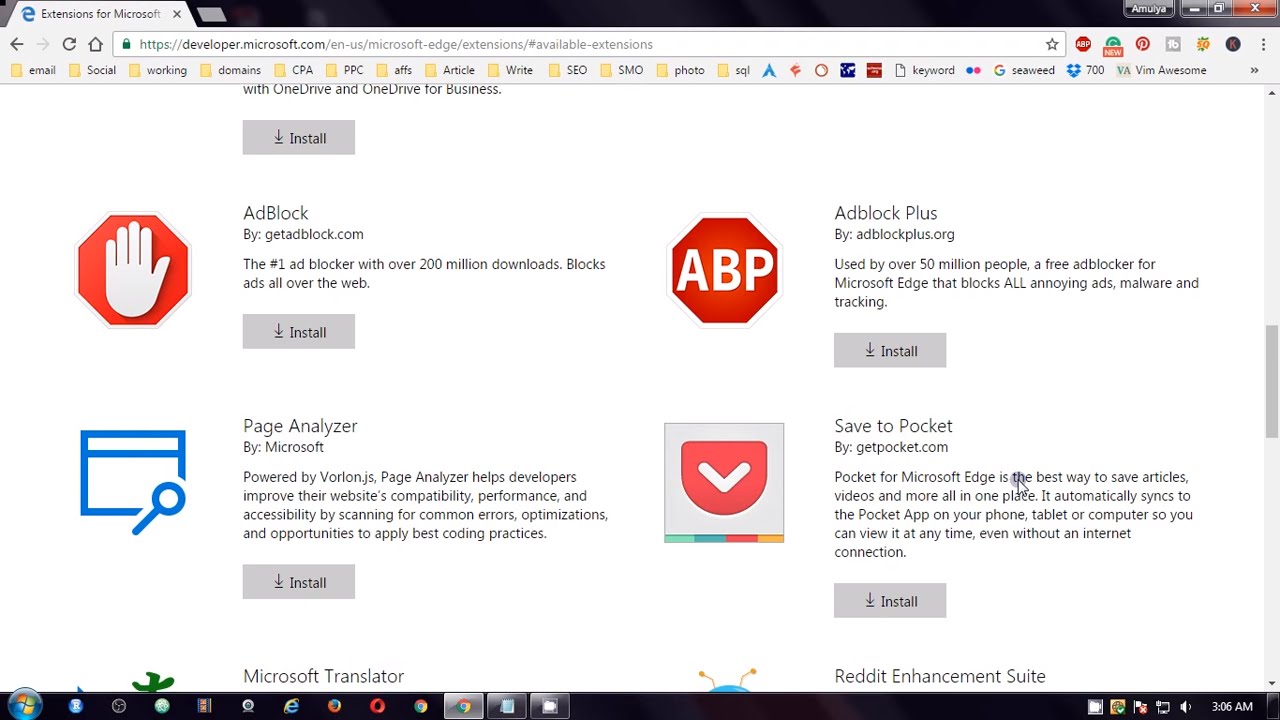Open the photo bookmarks folder

coord(680,70)
